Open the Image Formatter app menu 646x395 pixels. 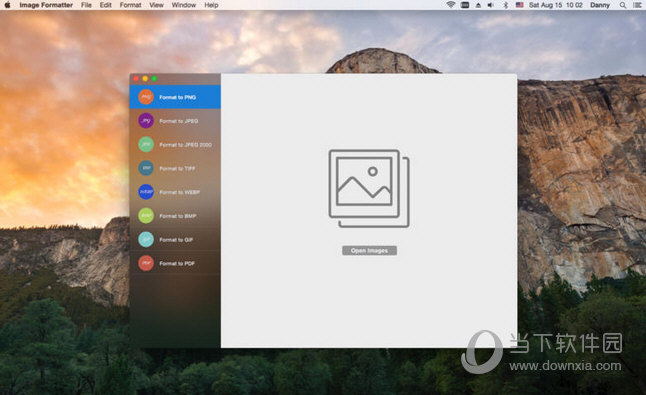(x=46, y=5)
